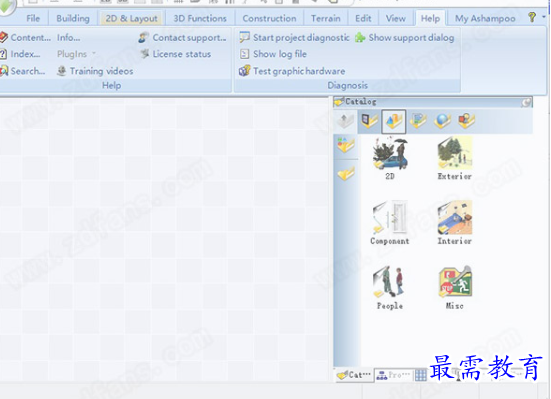551x399 pixels.
Task: Open the Component catalog folder
Action: [390, 223]
